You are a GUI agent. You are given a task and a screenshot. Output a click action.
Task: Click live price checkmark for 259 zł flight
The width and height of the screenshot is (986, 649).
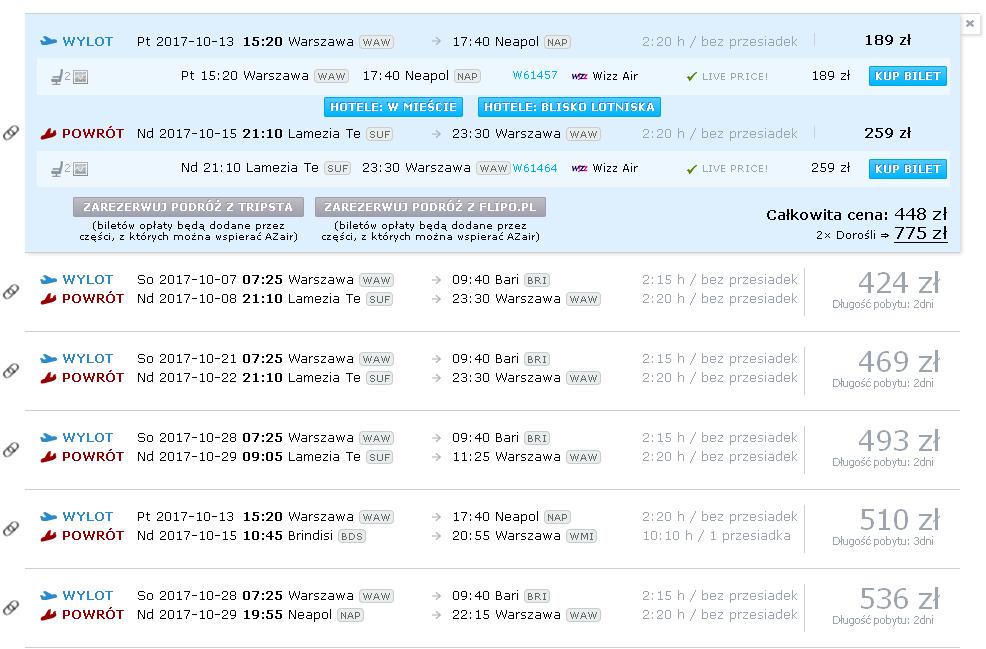click(x=692, y=169)
